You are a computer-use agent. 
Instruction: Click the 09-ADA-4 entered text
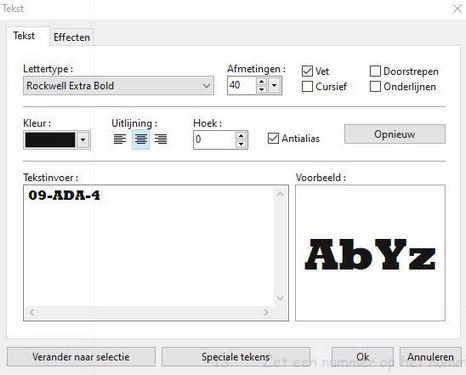click(x=64, y=195)
